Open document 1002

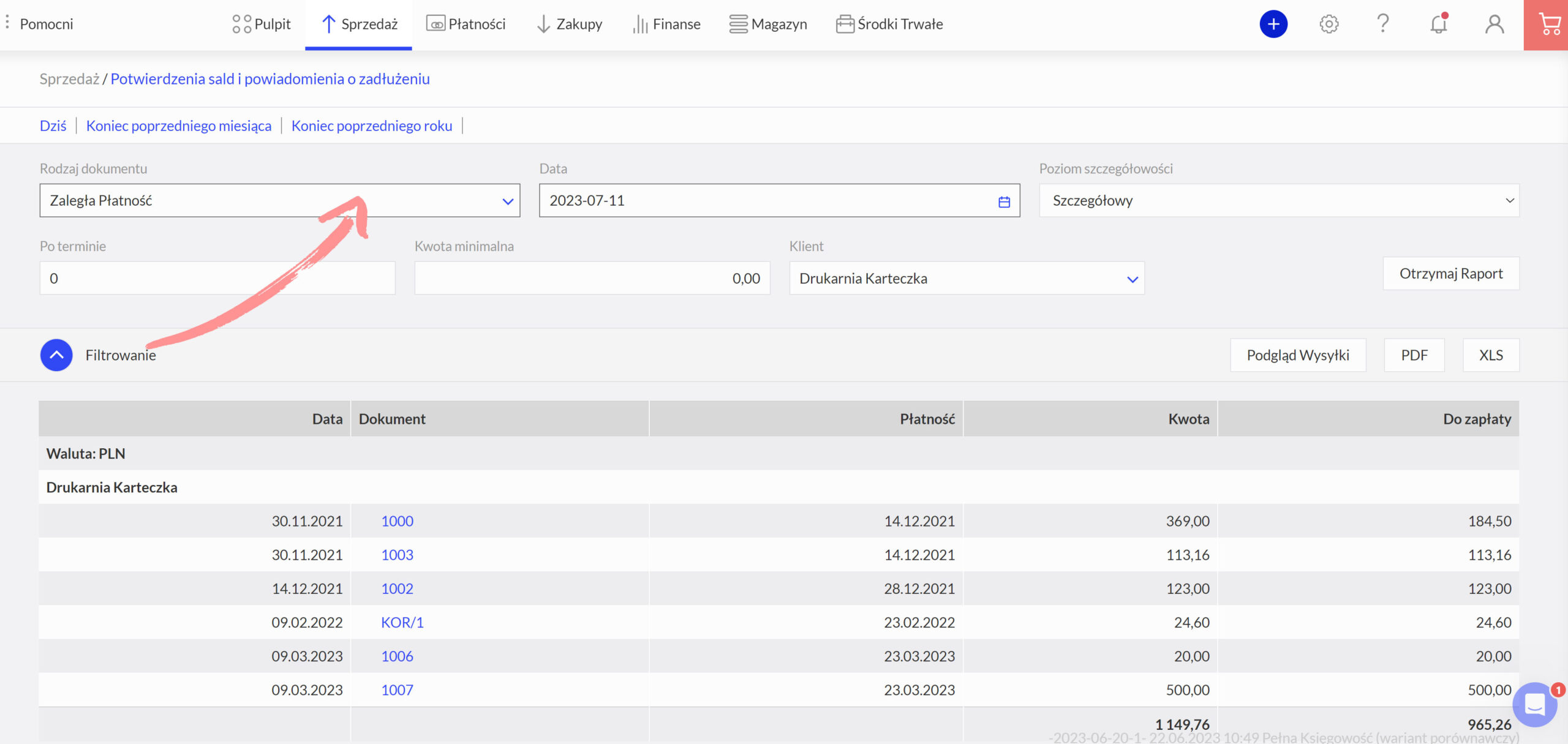(397, 588)
